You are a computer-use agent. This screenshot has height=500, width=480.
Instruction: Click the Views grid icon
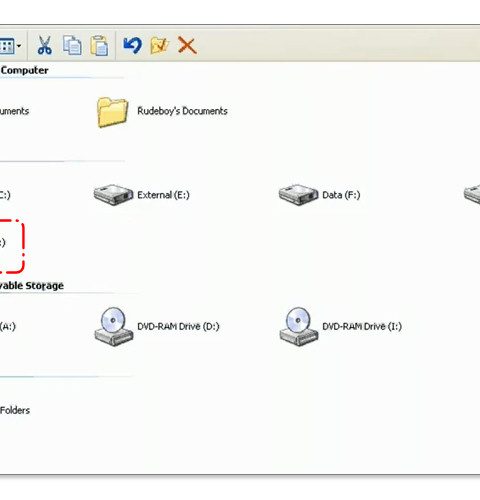point(7,46)
